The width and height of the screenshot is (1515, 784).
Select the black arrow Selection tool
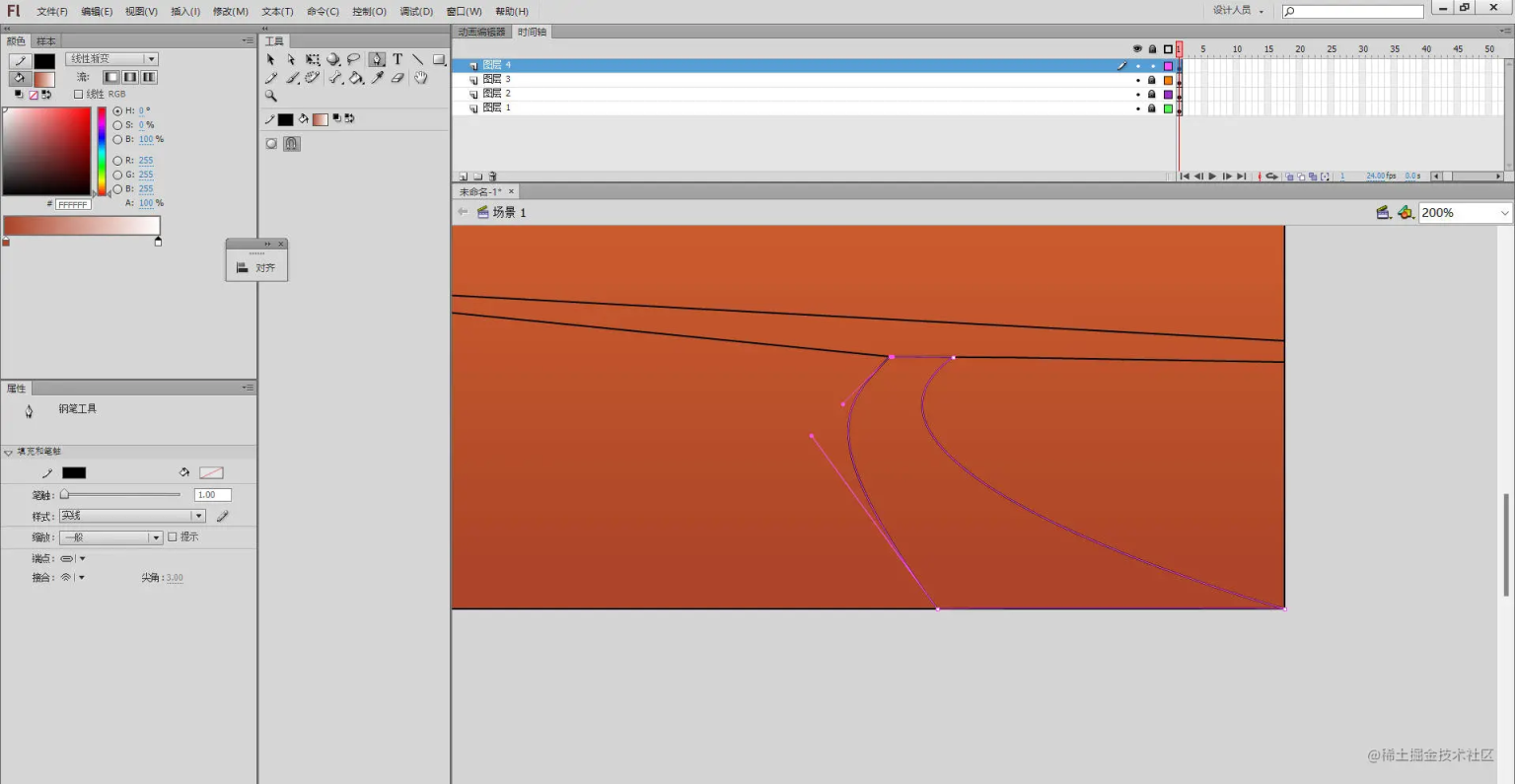pos(270,59)
